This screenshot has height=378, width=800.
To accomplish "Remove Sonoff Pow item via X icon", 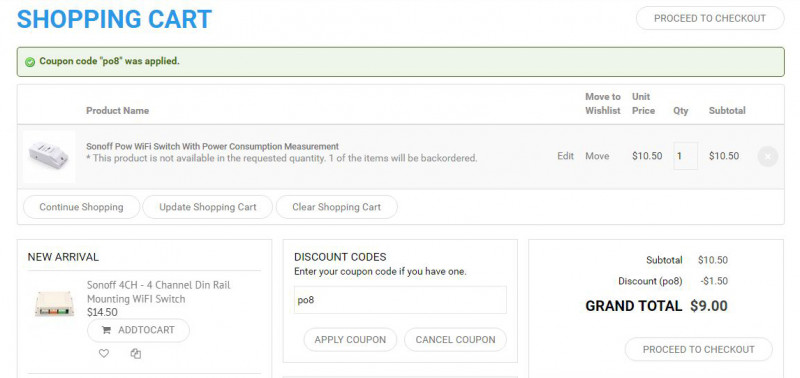I will click(x=767, y=157).
